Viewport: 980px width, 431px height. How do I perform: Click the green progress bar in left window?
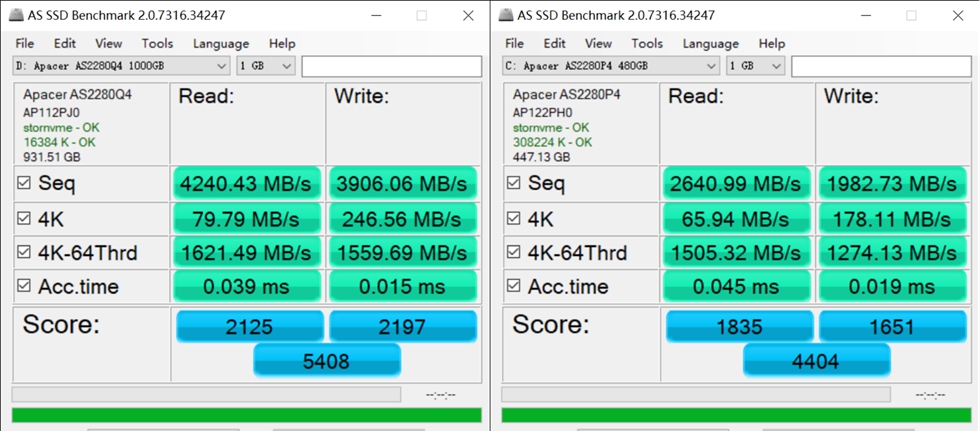point(246,415)
